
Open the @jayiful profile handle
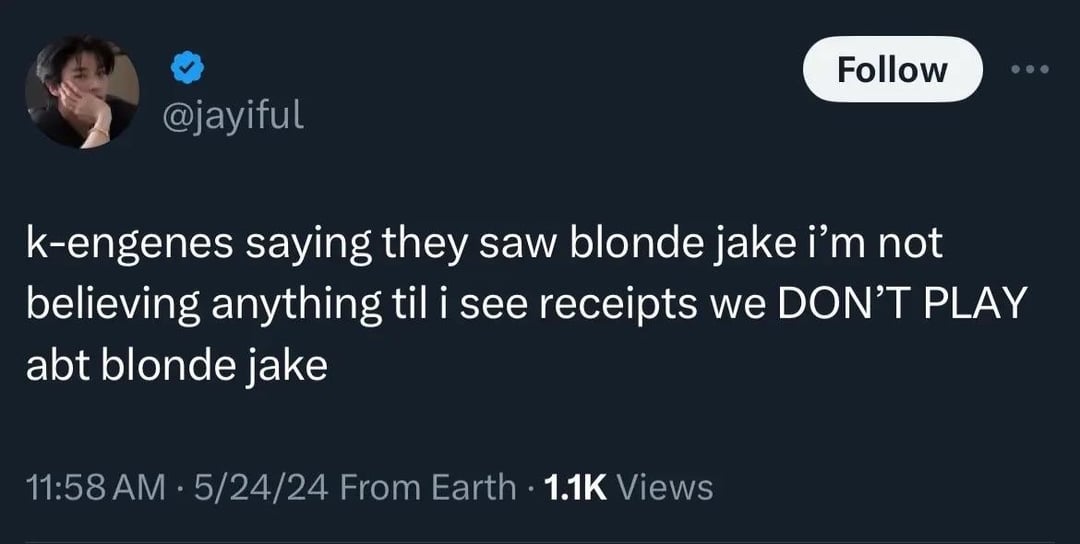coord(233,116)
